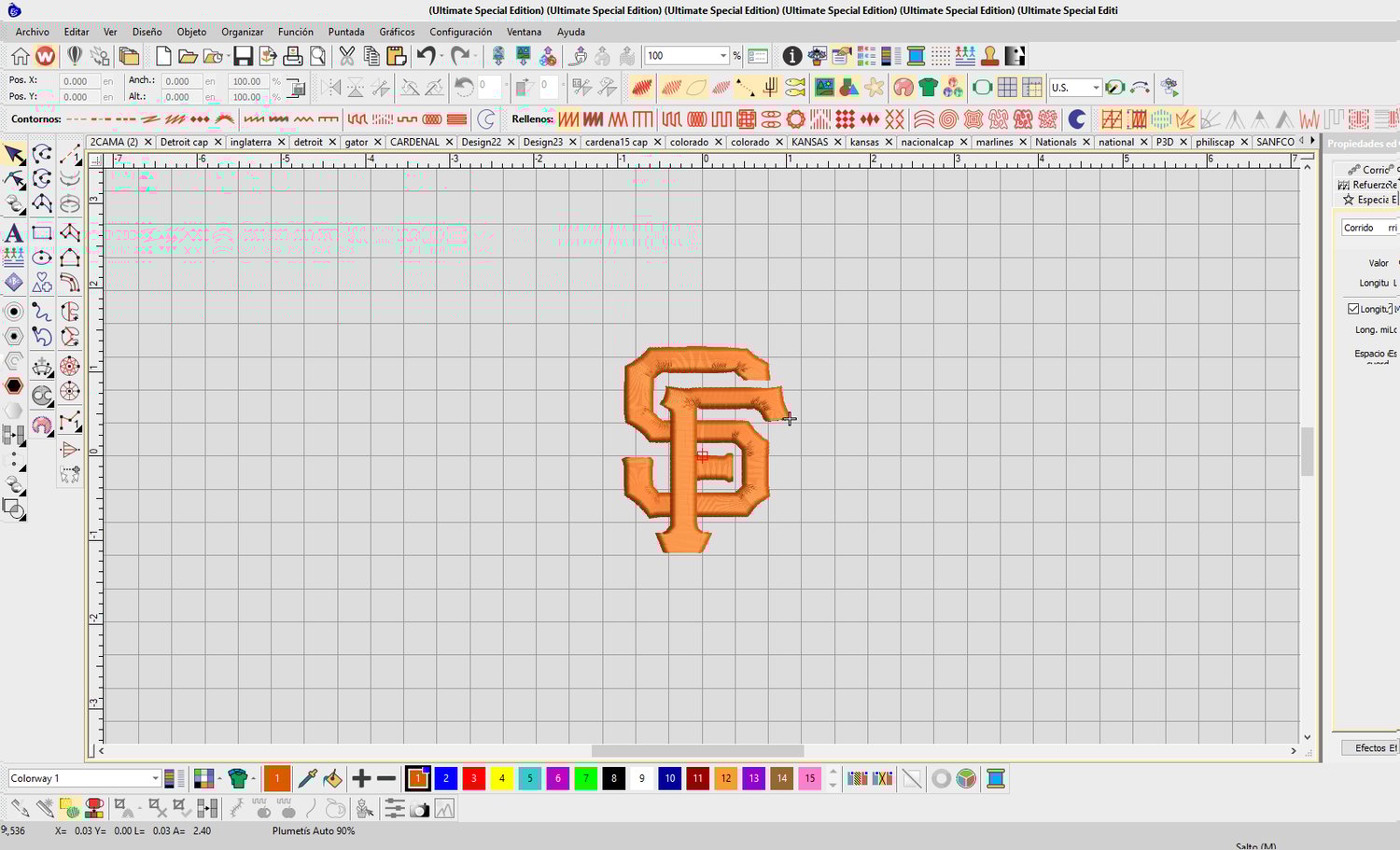
Task: Select blue color swatch 2
Action: (x=446, y=778)
